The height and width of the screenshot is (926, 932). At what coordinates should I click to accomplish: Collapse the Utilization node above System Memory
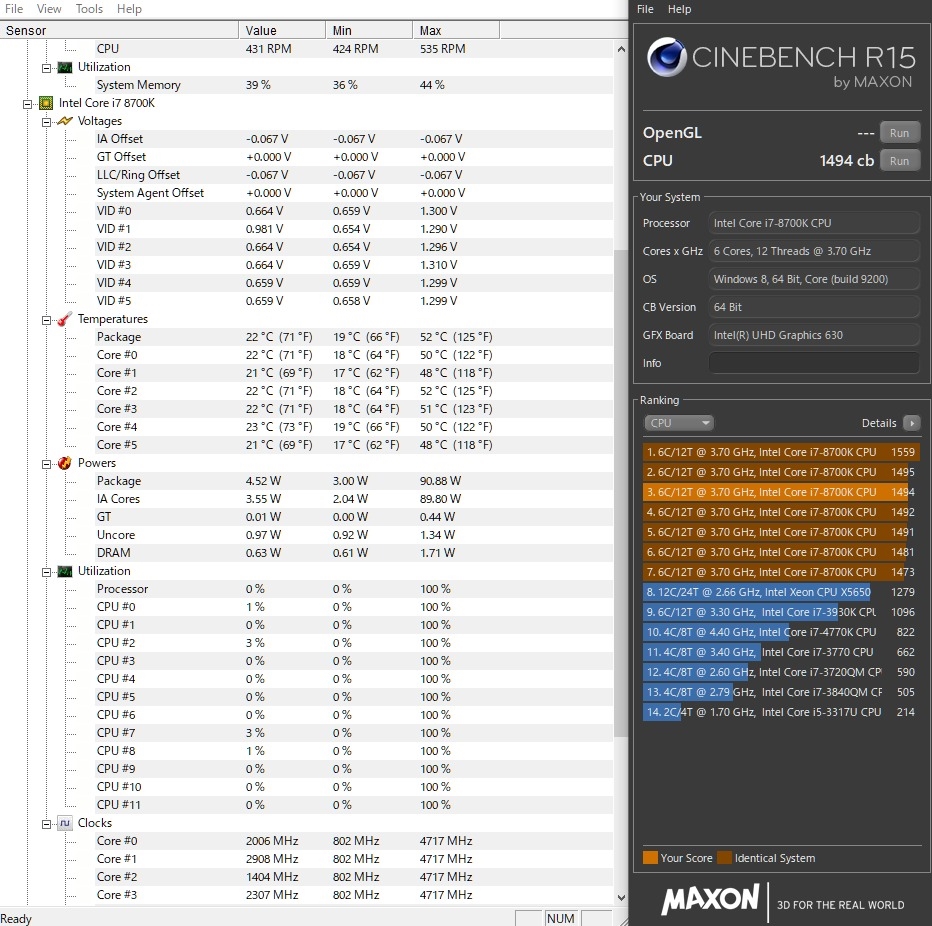tap(46, 68)
